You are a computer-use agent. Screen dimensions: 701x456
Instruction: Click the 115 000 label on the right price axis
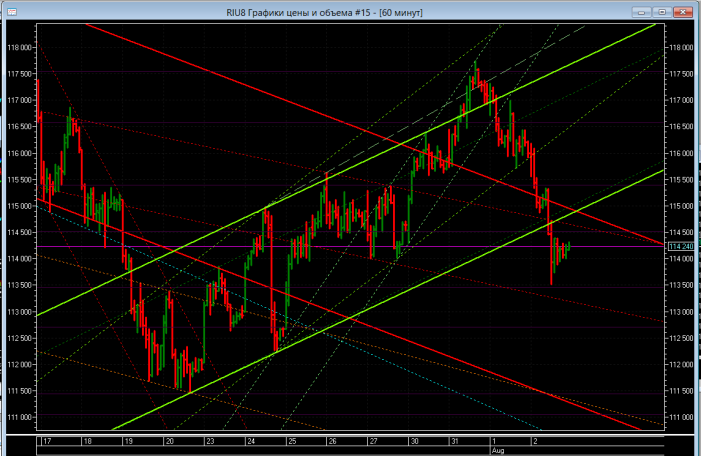click(x=681, y=206)
